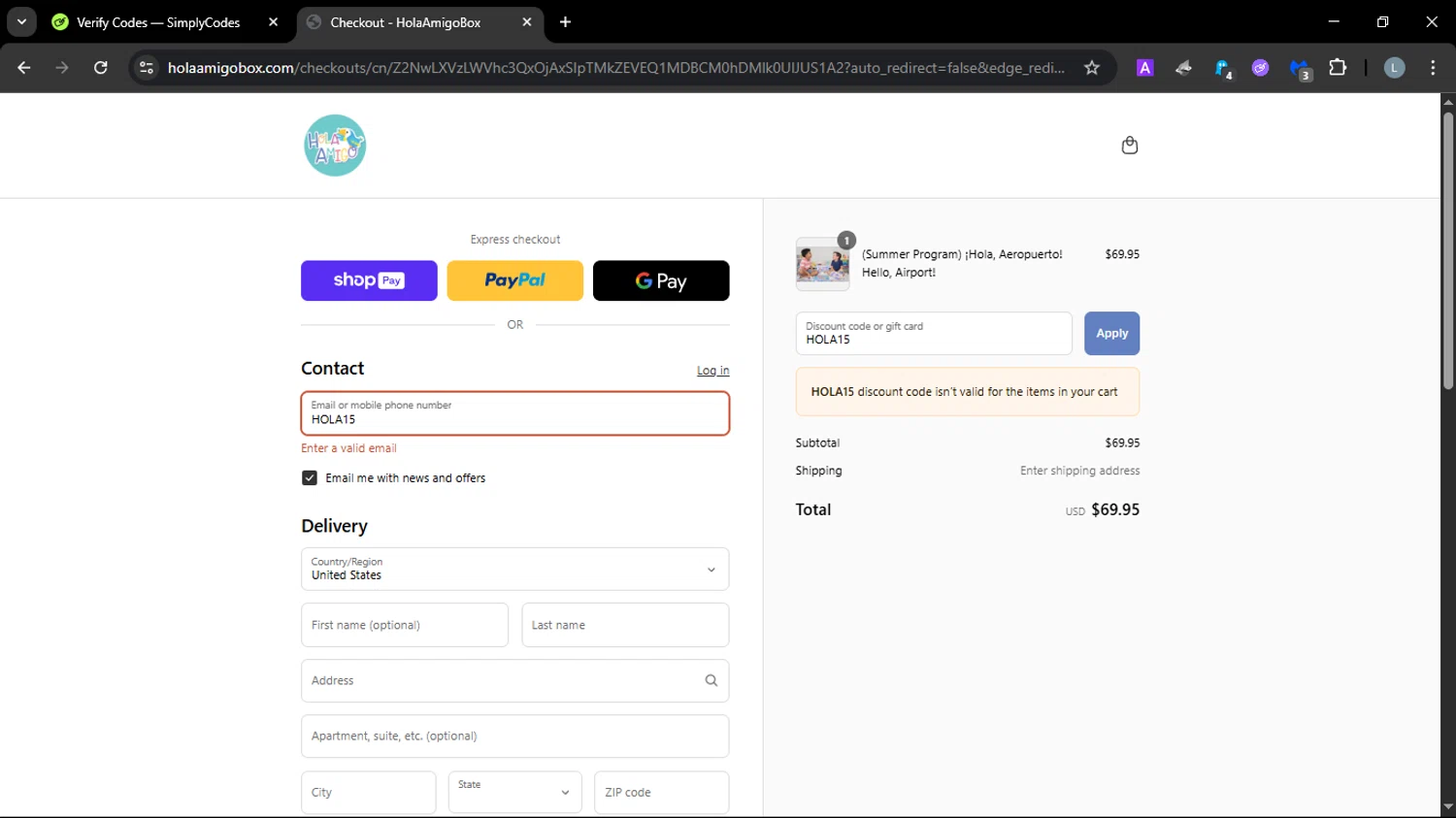Click the Hola Amigo store logo
Image resolution: width=1456 pixels, height=818 pixels.
pos(335,146)
